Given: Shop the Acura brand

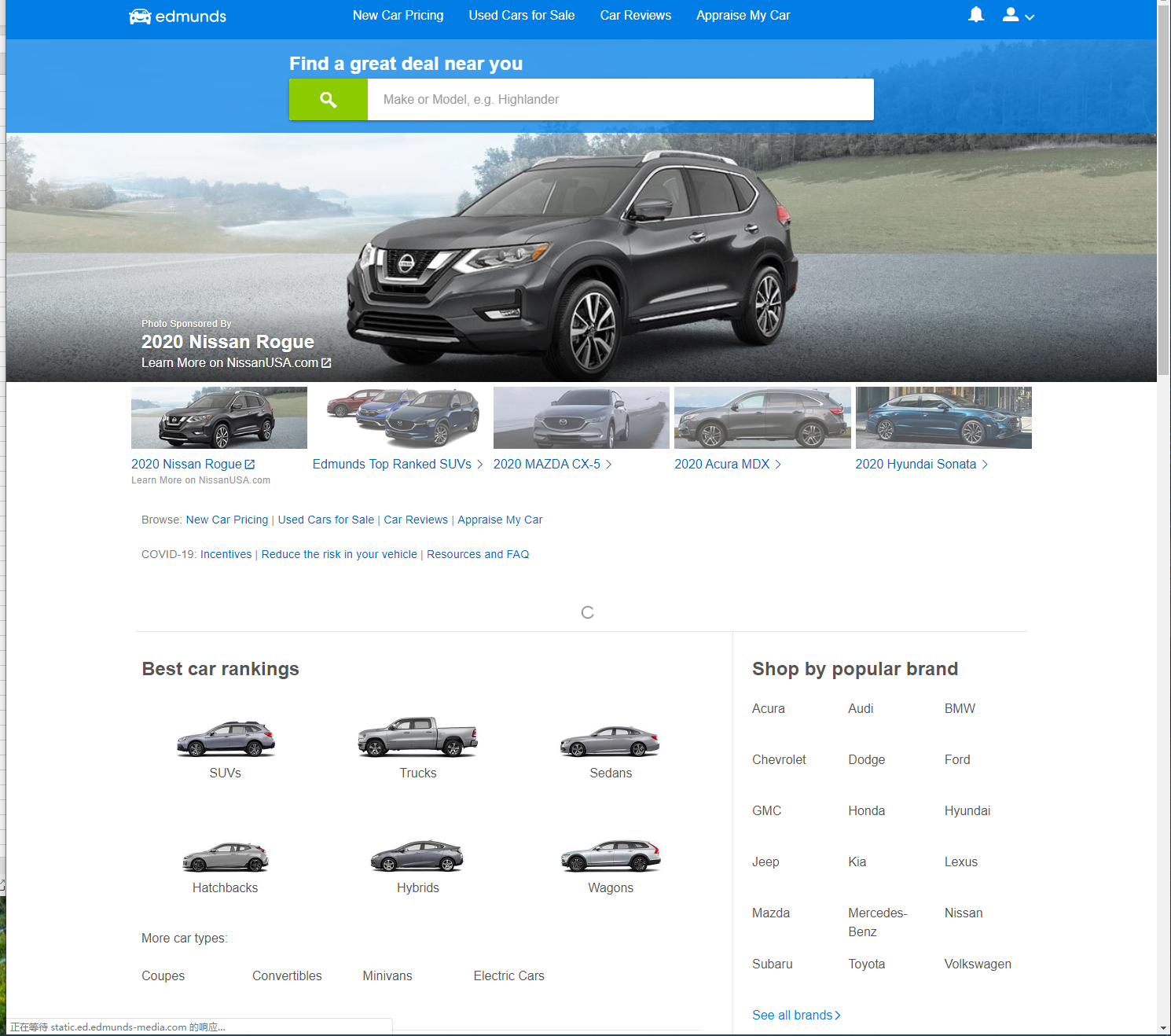Looking at the screenshot, I should [x=769, y=708].
